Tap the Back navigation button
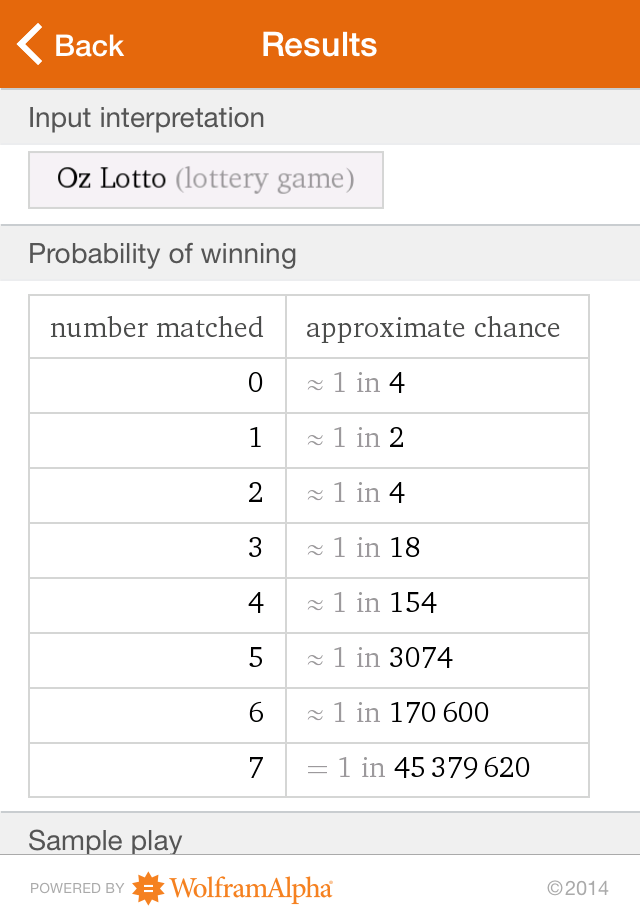Viewport: 640px width, 920px height. coord(70,44)
